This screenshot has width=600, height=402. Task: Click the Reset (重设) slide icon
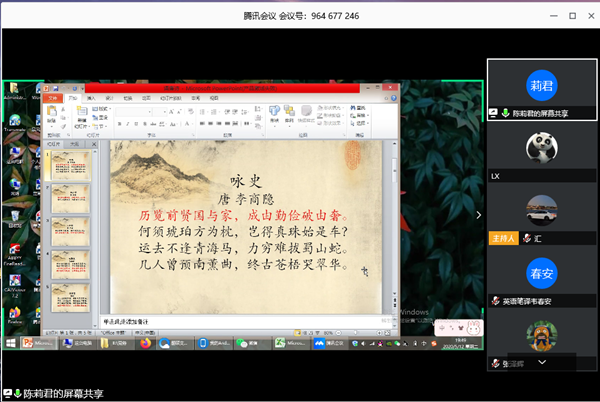[100, 118]
